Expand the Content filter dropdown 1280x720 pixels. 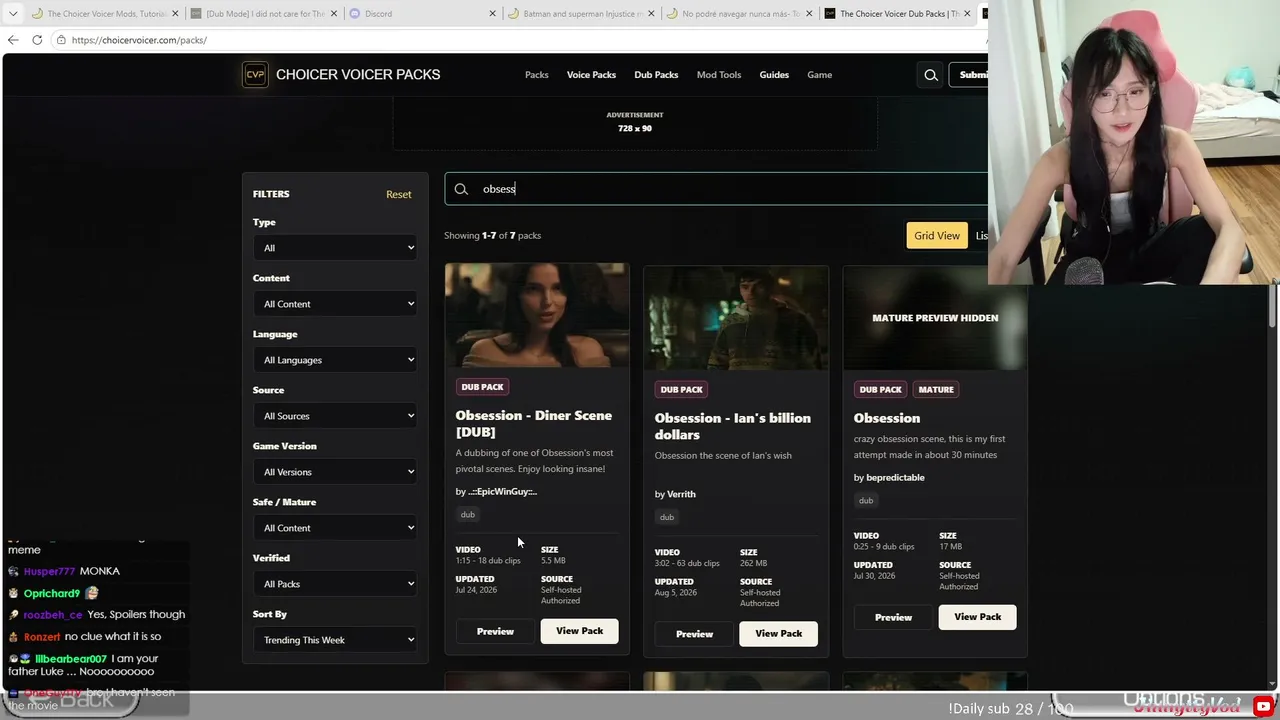point(335,304)
